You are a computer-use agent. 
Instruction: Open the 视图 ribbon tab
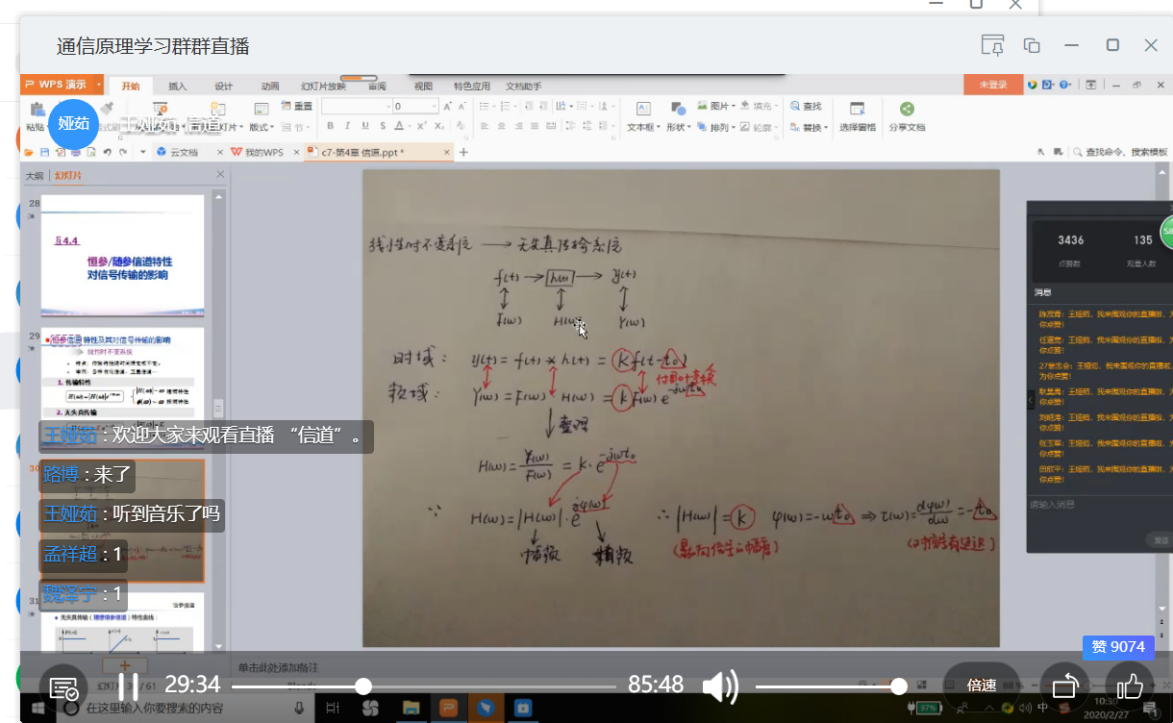click(423, 86)
